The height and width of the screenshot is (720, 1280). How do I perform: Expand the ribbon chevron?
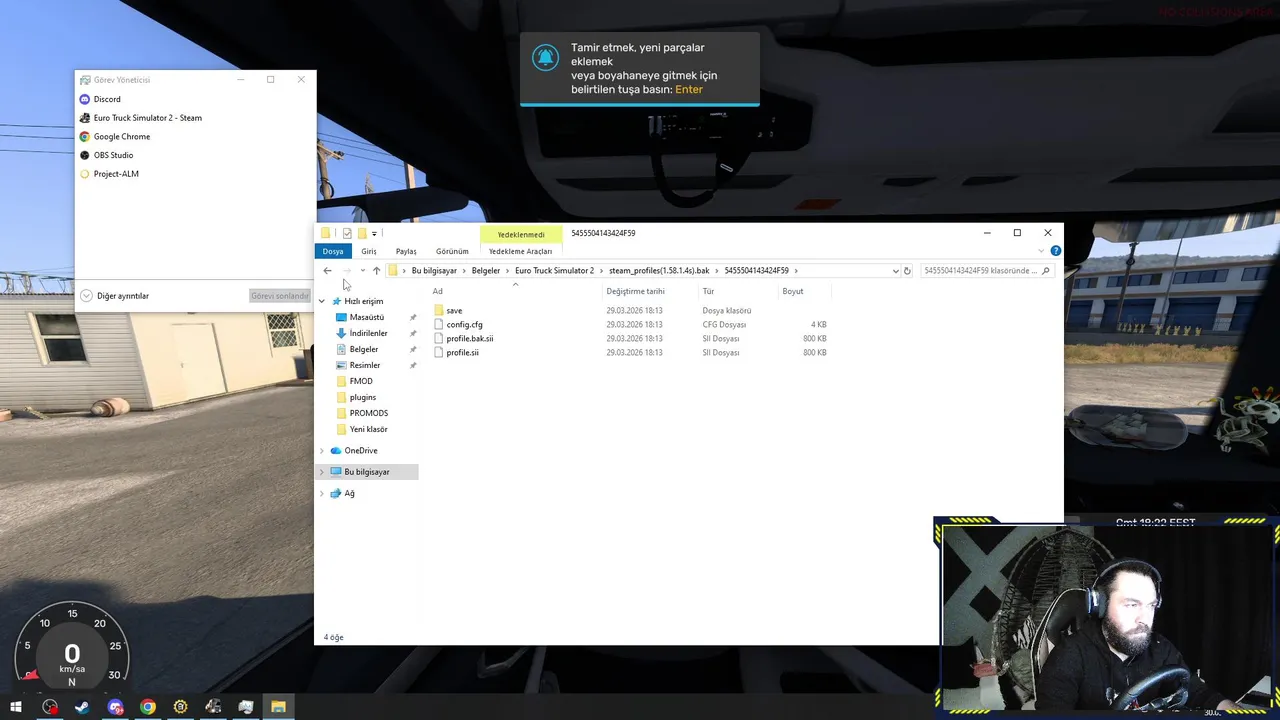coord(1041,251)
